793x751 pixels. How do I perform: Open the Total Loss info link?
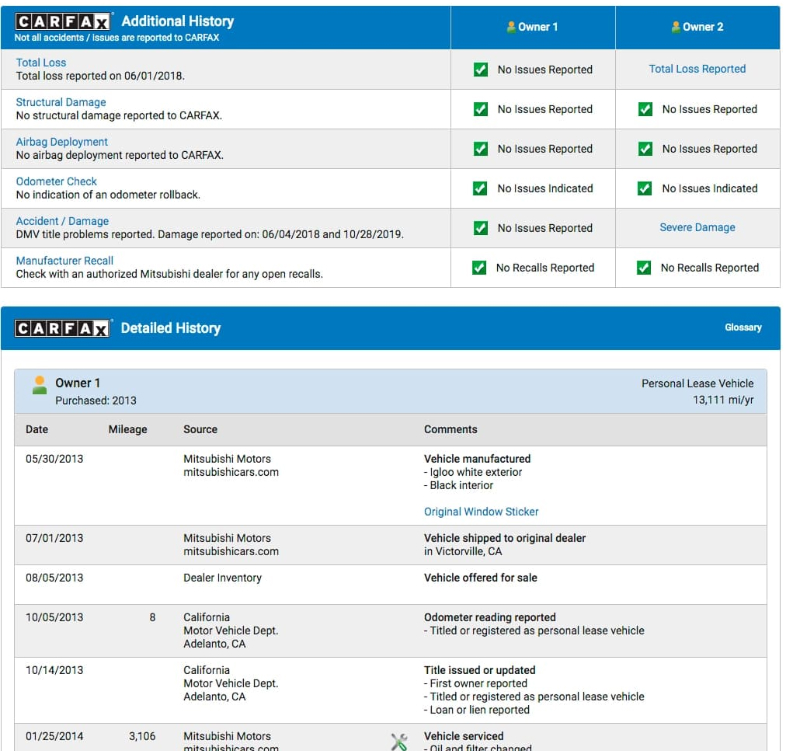[41, 62]
